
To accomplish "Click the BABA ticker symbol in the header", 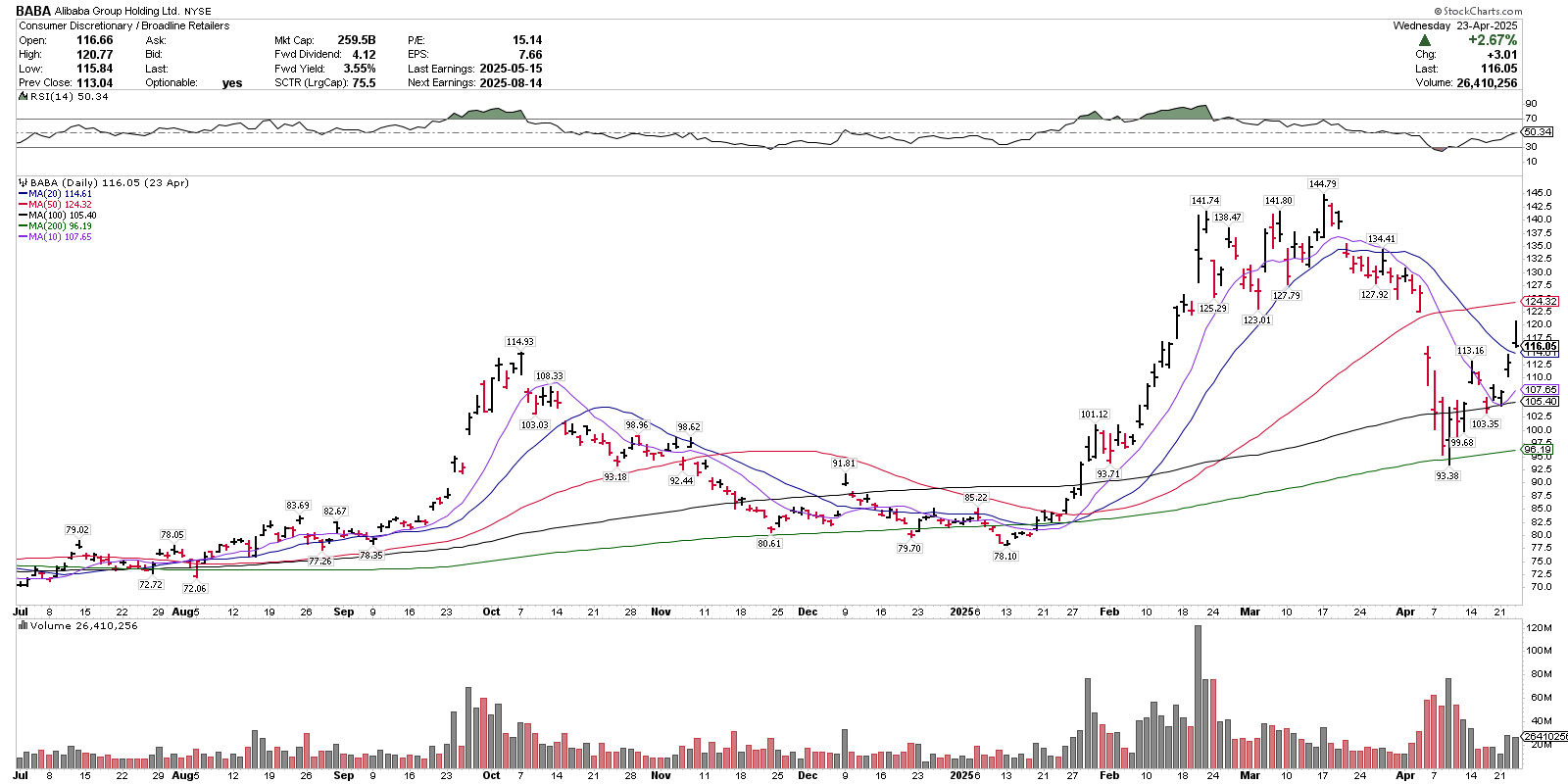I will tap(33, 12).
